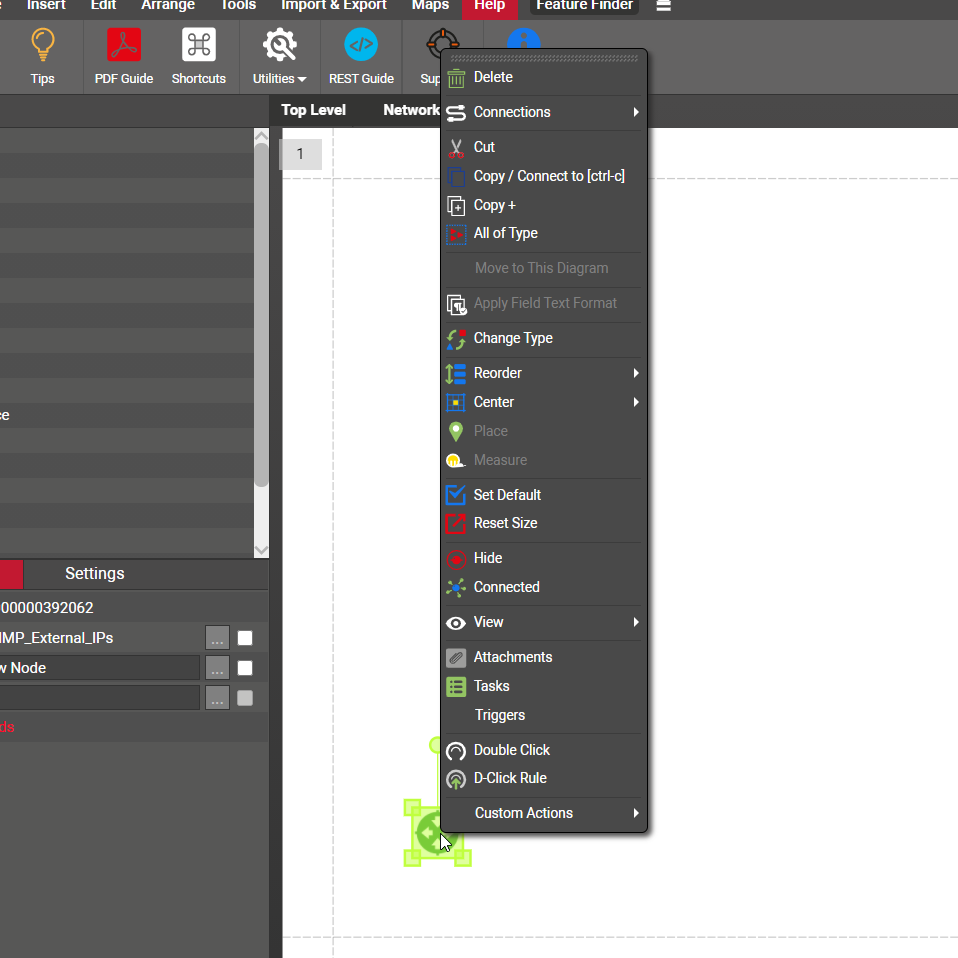The width and height of the screenshot is (958, 958).
Task: Choose Set Default checkbox item
Action: (x=456, y=495)
